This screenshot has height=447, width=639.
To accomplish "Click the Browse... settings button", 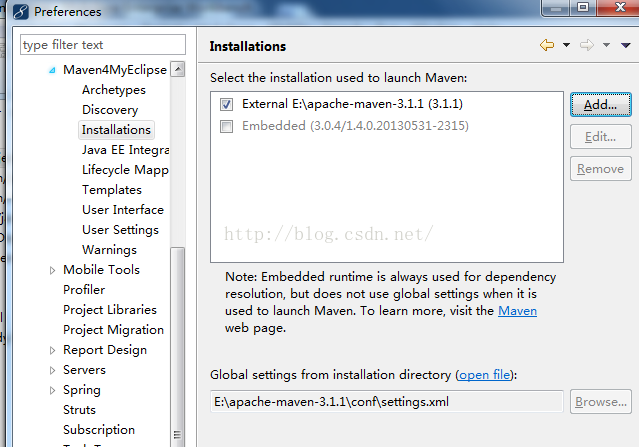I will 601,402.
